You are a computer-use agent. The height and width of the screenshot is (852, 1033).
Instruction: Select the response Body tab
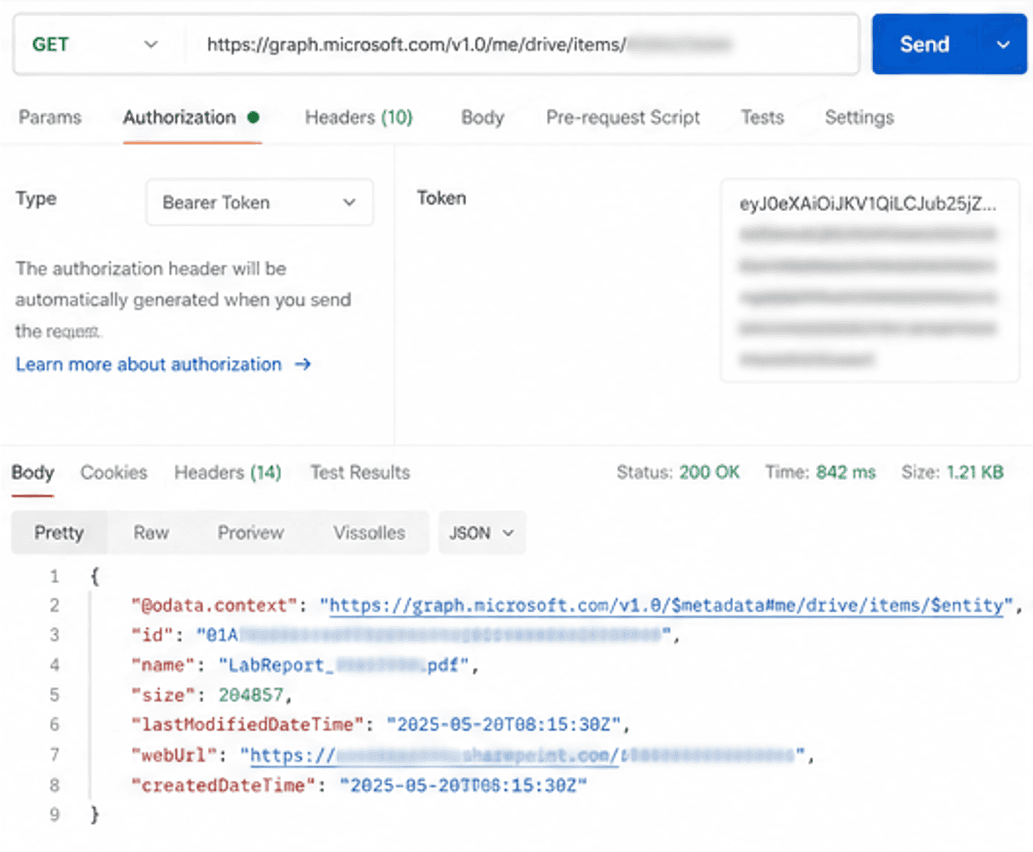click(33, 472)
